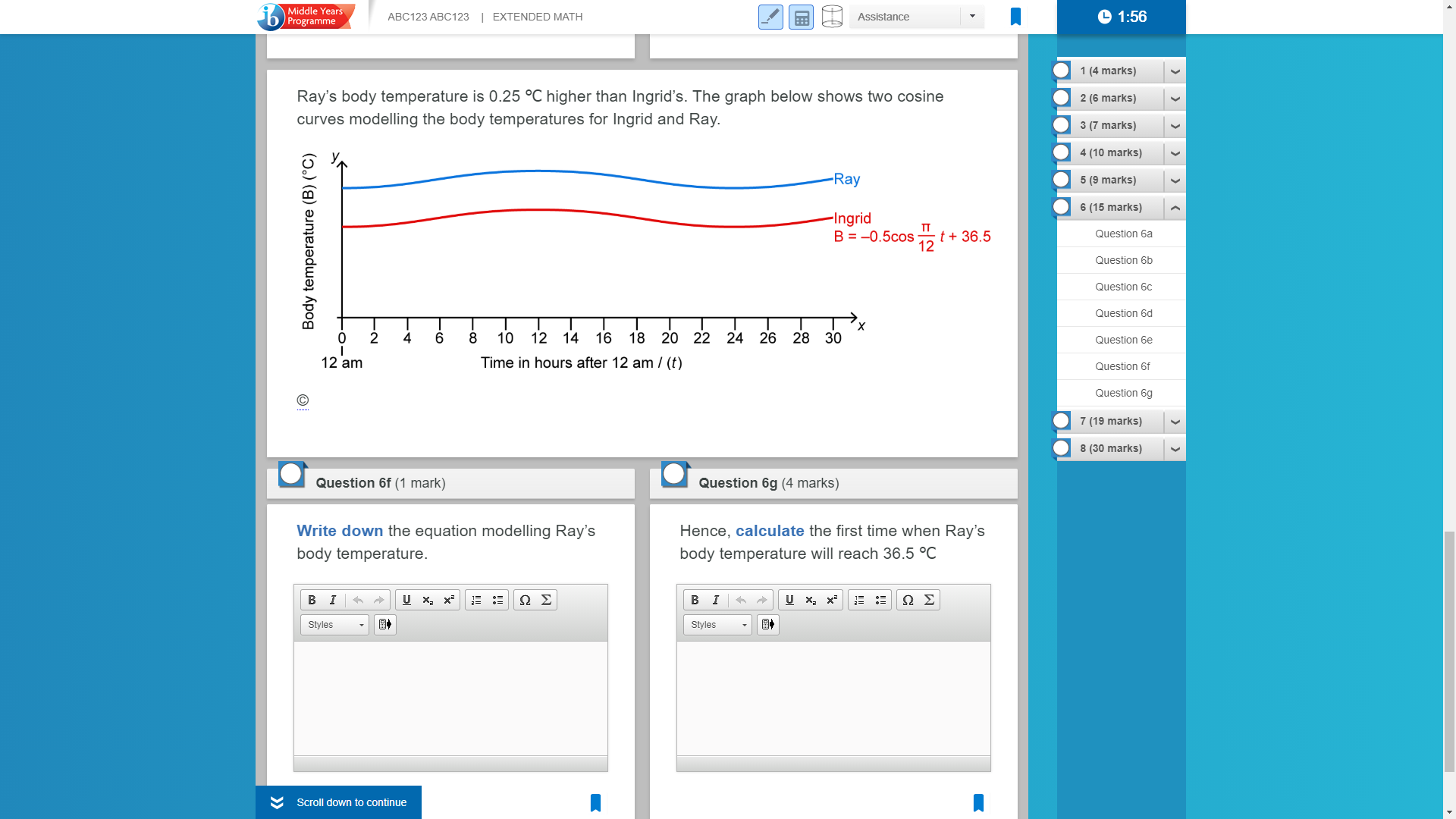The height and width of the screenshot is (819, 1456).
Task: Expand question 3 (7 marks) chevron
Action: click(x=1175, y=126)
